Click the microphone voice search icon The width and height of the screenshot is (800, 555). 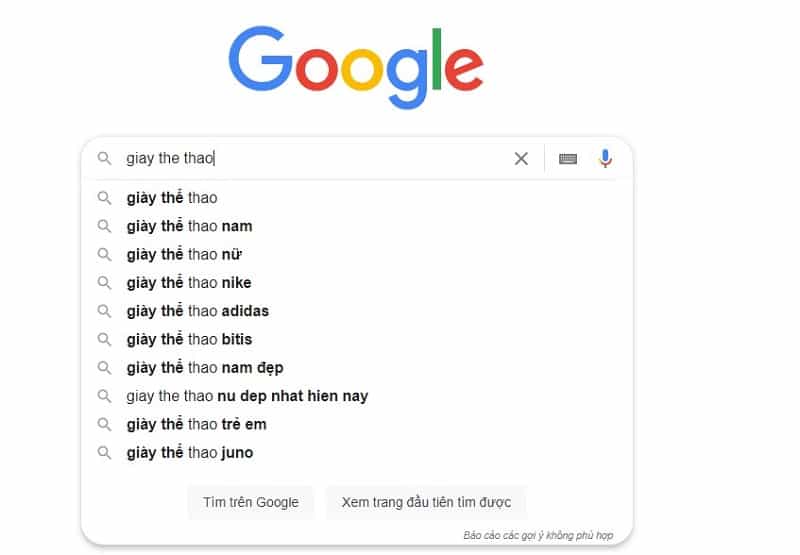click(x=605, y=158)
